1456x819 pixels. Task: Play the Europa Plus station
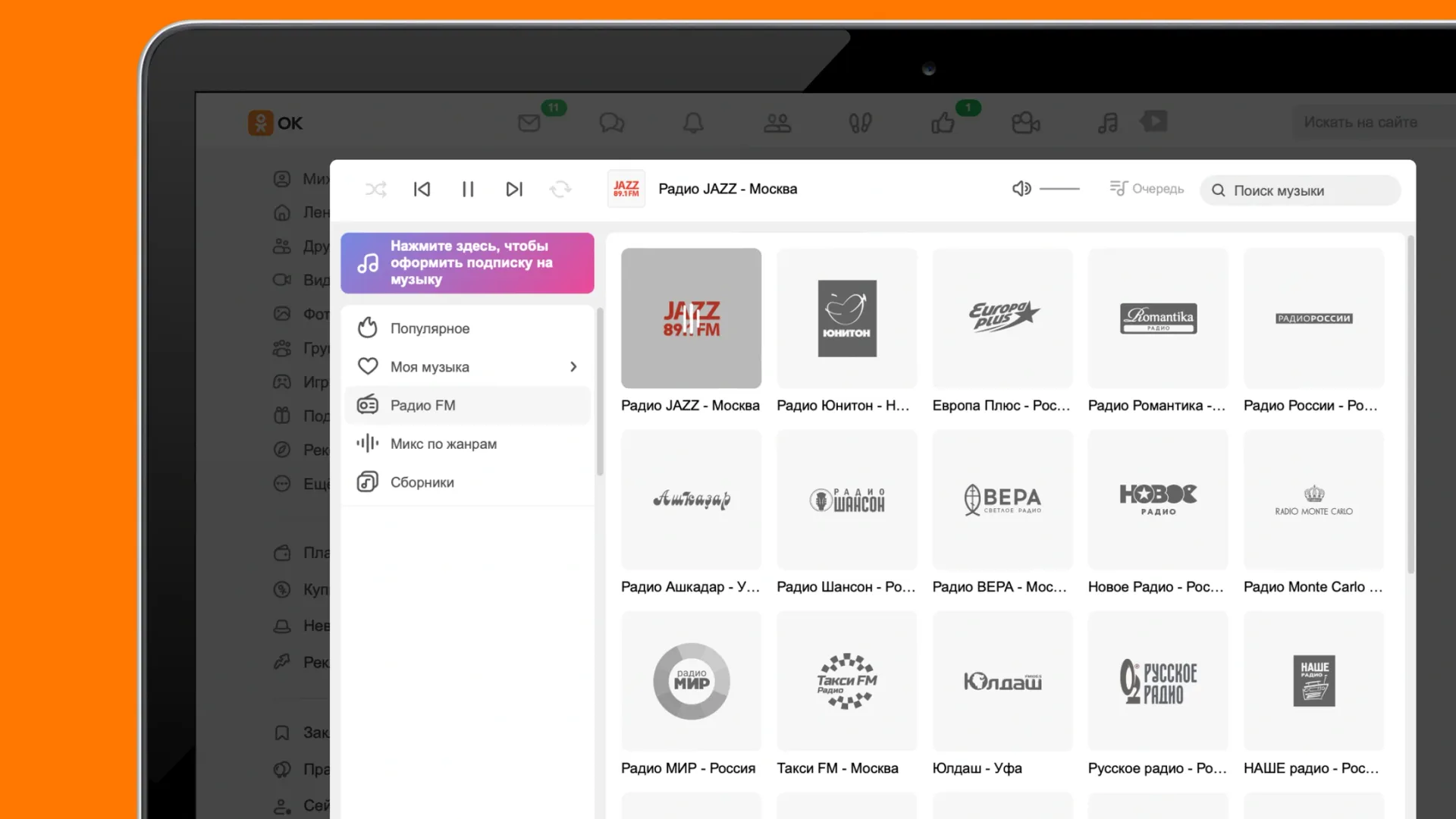(1003, 318)
